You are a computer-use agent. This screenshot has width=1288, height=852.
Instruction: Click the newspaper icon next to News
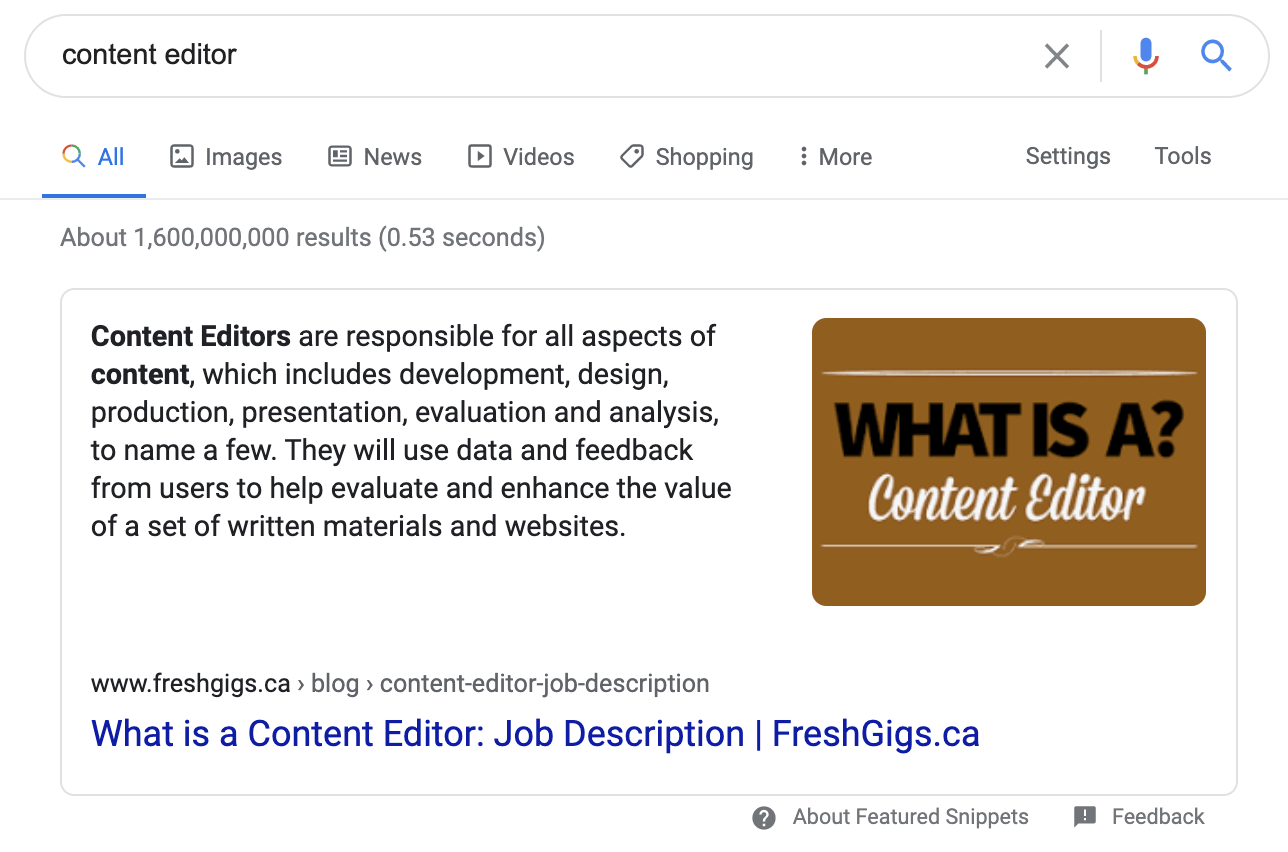point(340,156)
